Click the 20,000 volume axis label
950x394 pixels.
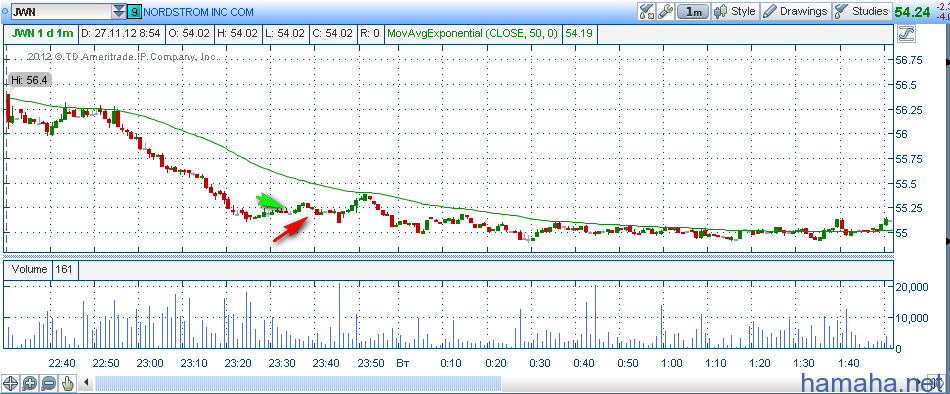[911, 288]
